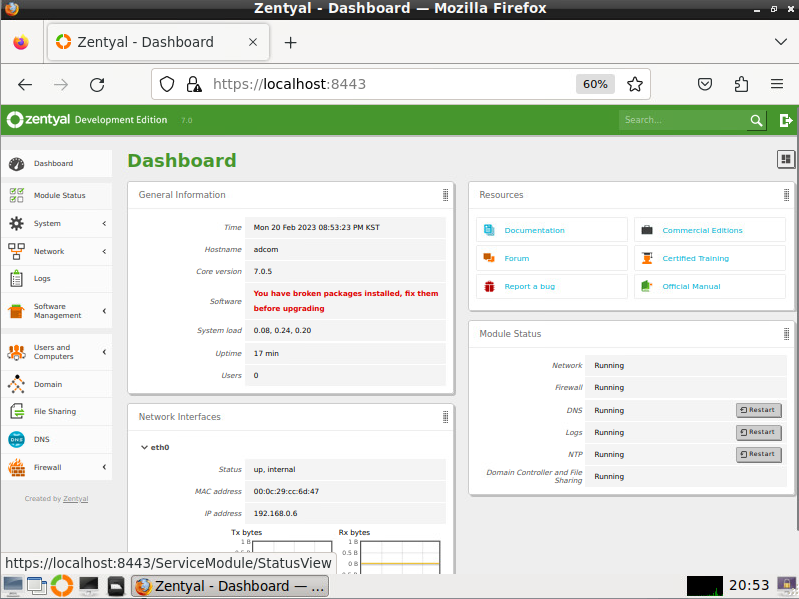Image resolution: width=799 pixels, height=599 pixels.
Task: Open the Official Manual link
Action: pos(691,286)
